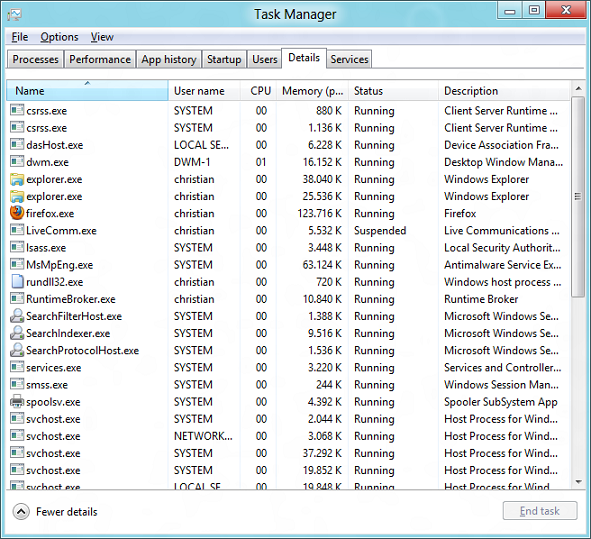Switch to the Services tab
591x539 pixels.
click(x=349, y=60)
